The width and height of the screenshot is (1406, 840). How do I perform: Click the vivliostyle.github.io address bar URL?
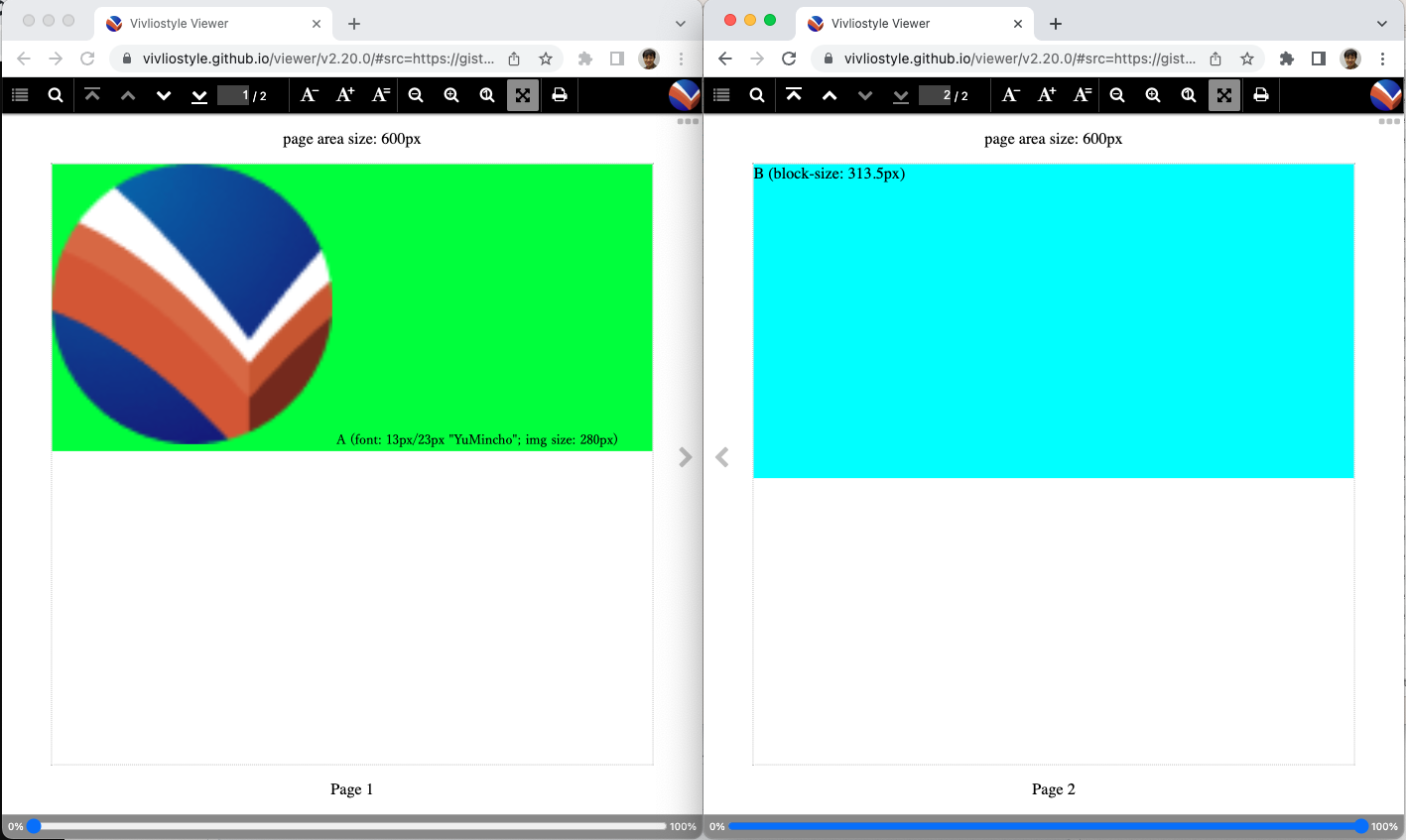click(x=308, y=59)
